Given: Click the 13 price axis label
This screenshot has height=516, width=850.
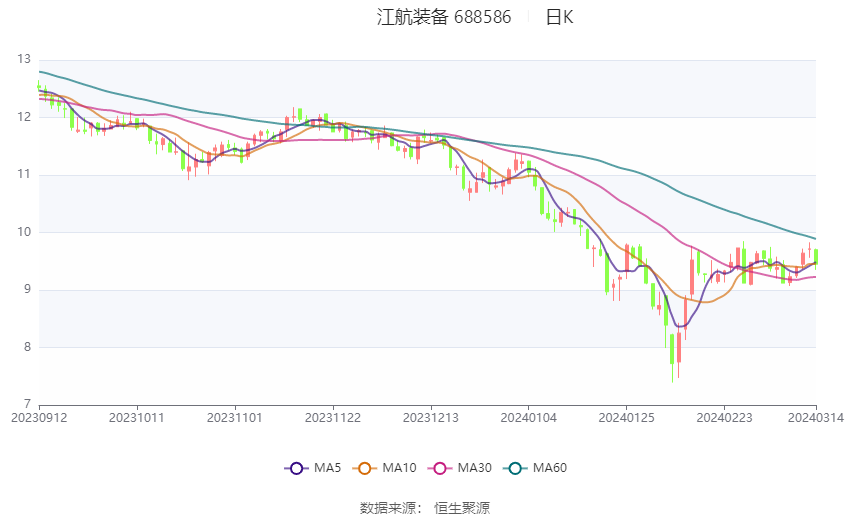Looking at the screenshot, I should pyautogui.click(x=24, y=59).
